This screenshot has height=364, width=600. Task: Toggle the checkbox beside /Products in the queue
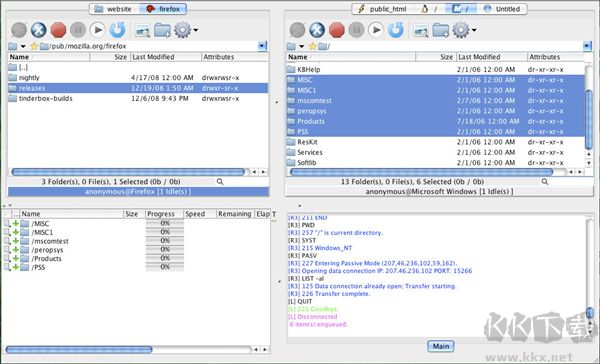(7, 258)
